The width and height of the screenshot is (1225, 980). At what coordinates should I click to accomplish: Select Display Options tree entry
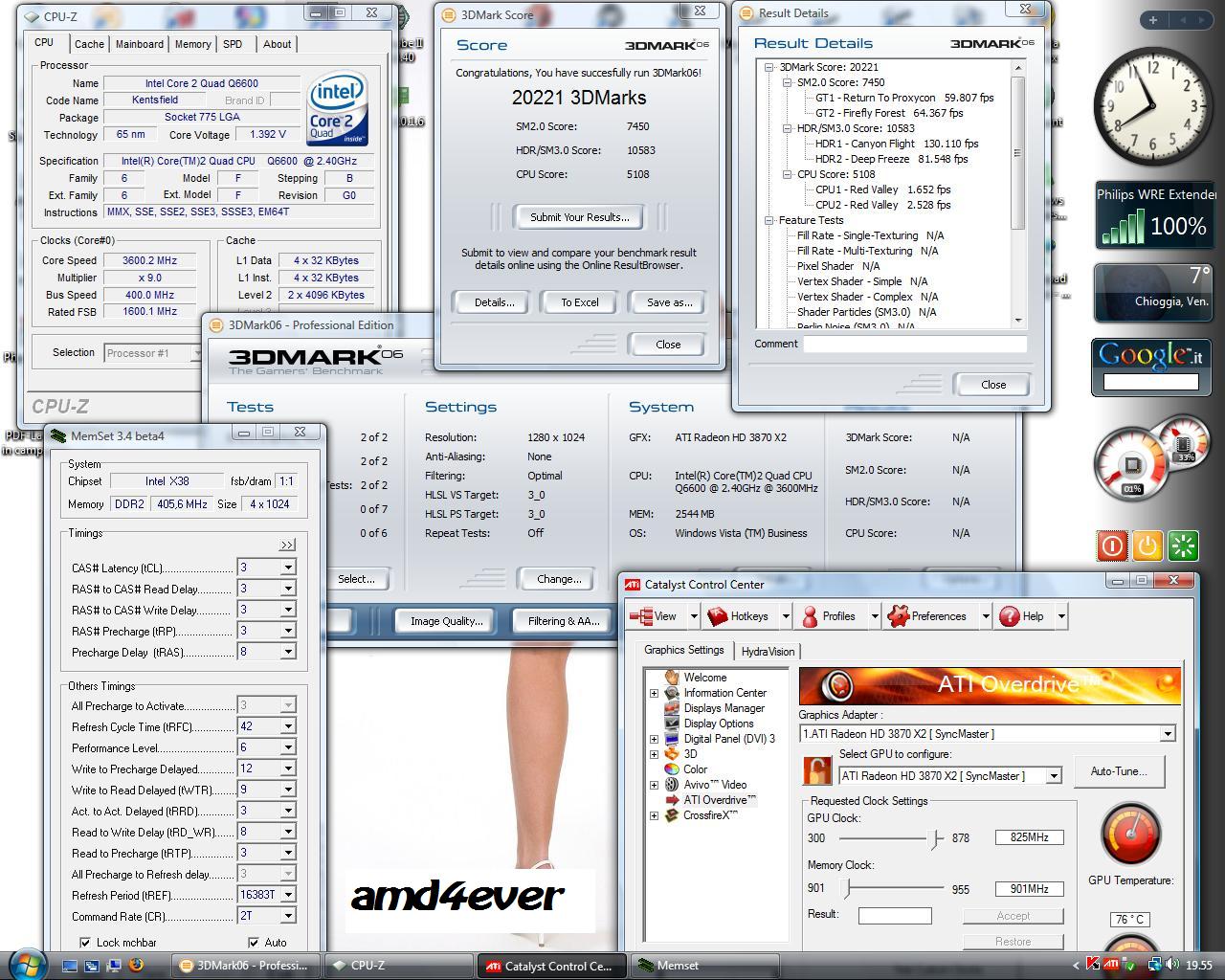(719, 724)
